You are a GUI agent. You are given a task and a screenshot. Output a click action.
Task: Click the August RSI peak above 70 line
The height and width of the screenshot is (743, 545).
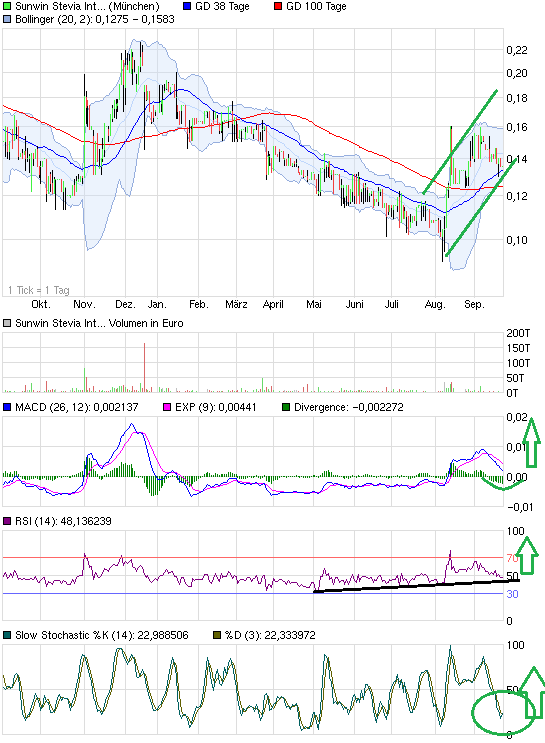click(x=450, y=554)
